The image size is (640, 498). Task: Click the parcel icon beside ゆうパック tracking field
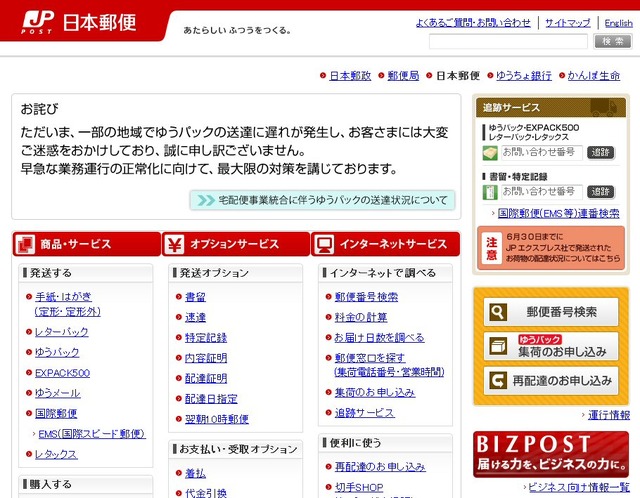point(490,153)
